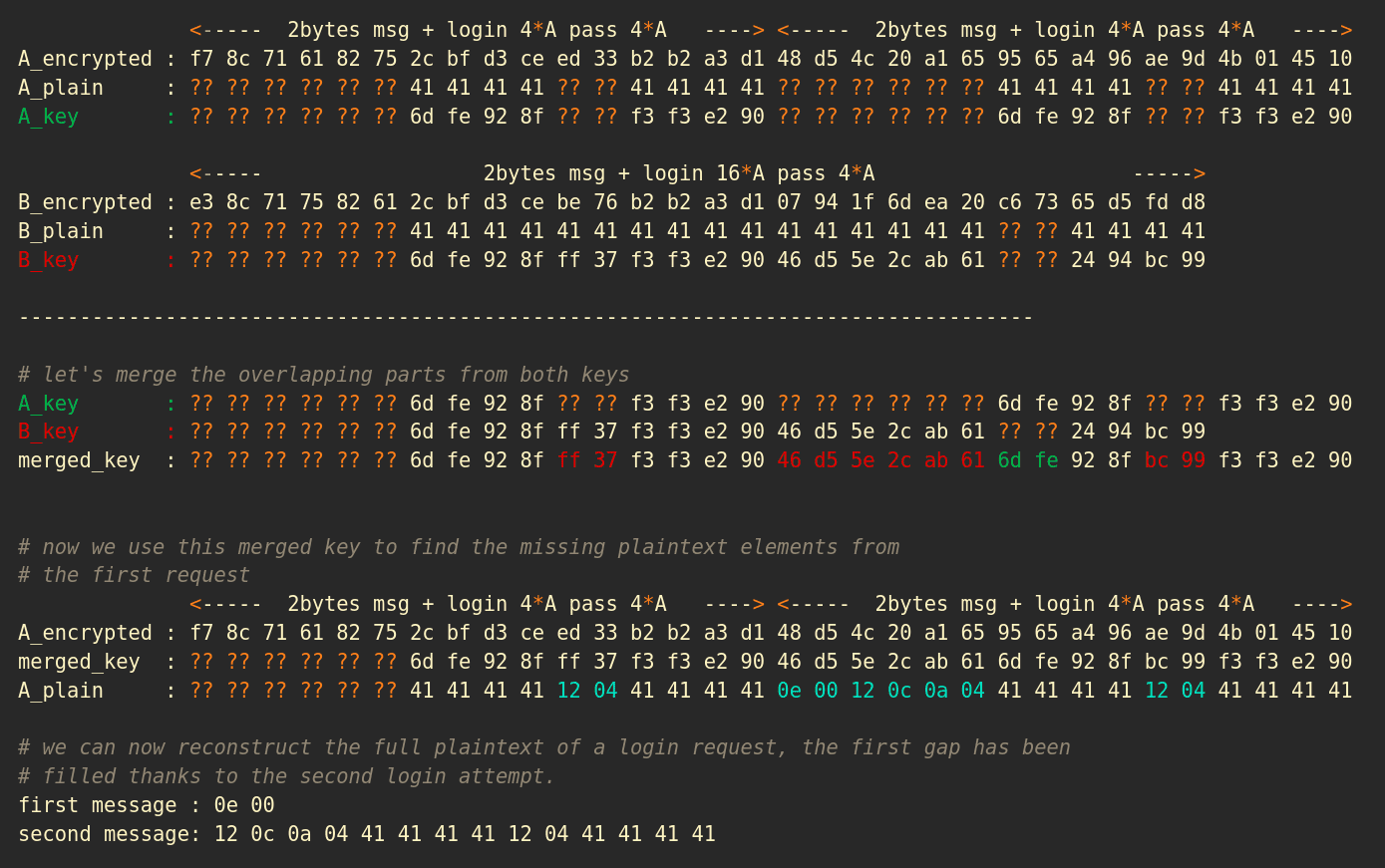Click the B_plain row label
Image resolution: width=1385 pixels, height=868 pixels.
[x=61, y=231]
